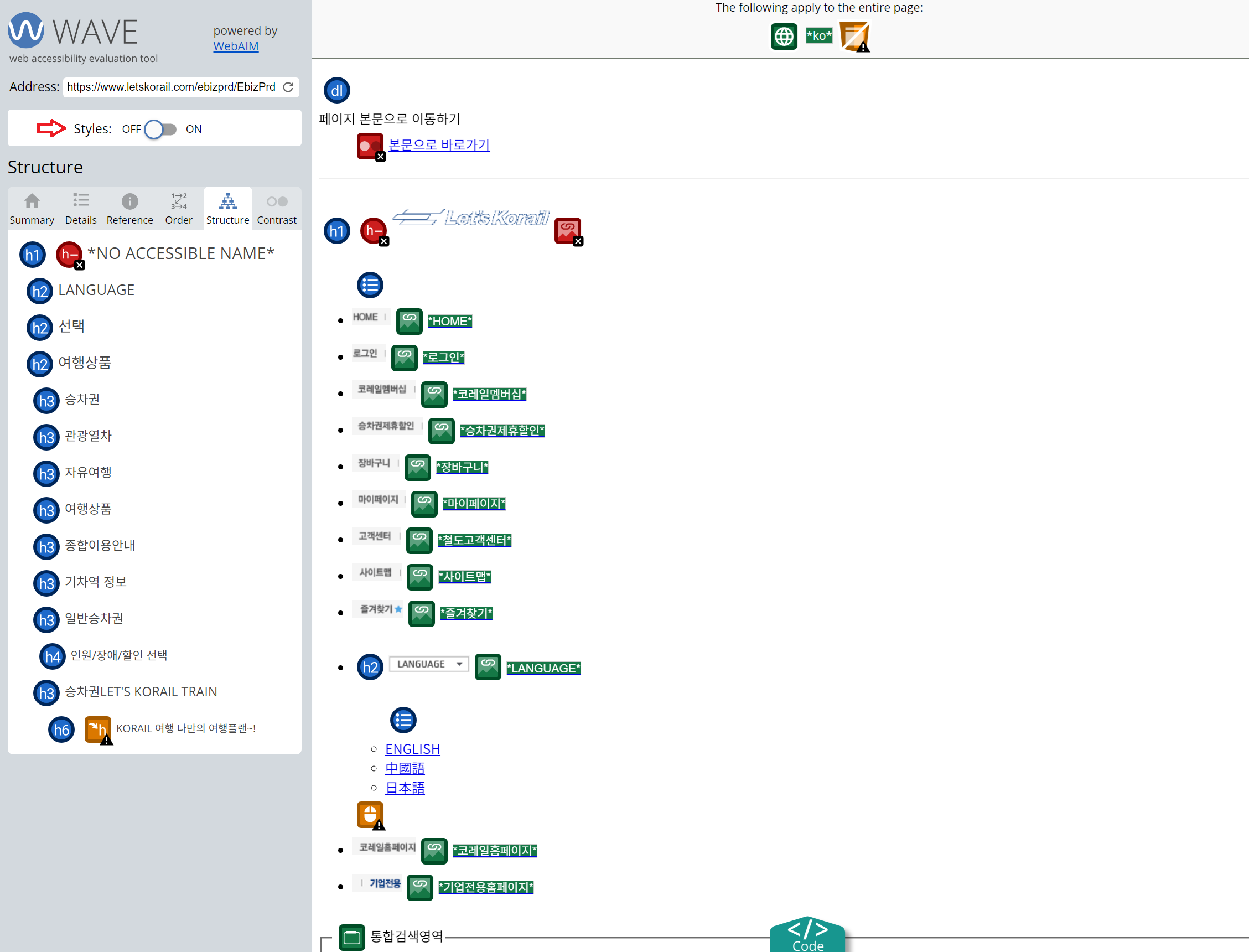This screenshot has height=952, width=1249.
Task: Select the h3 여행상품 heading row
Action: tap(72, 509)
